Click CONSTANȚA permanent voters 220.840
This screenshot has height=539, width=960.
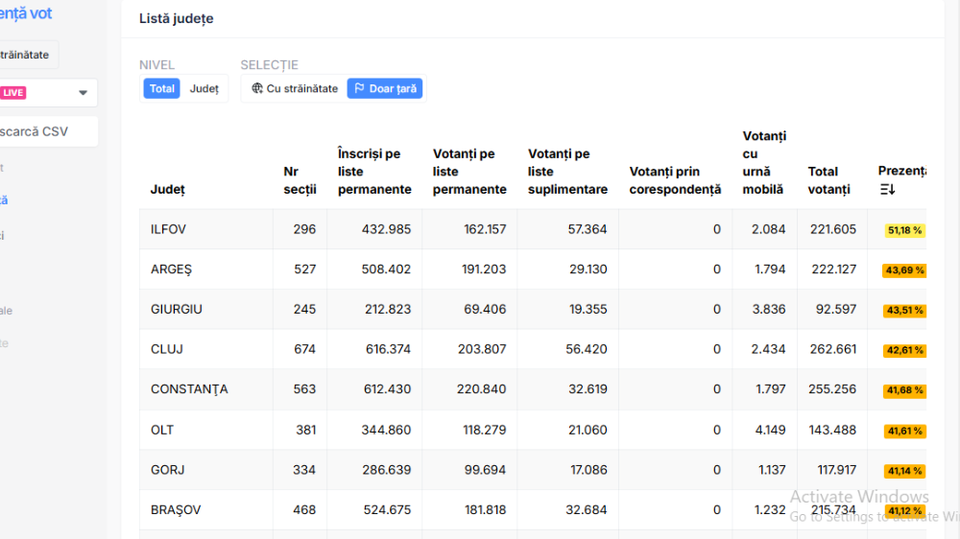[x=481, y=390]
